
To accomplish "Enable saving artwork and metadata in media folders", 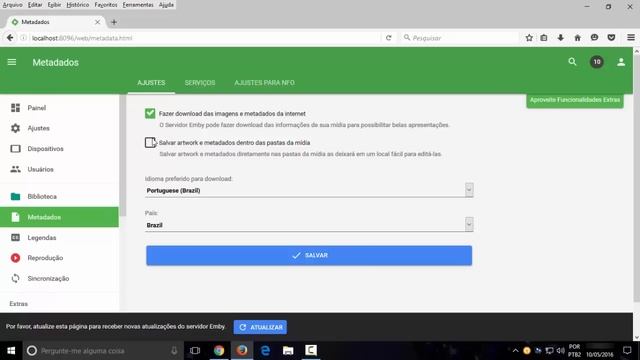I will point(150,142).
